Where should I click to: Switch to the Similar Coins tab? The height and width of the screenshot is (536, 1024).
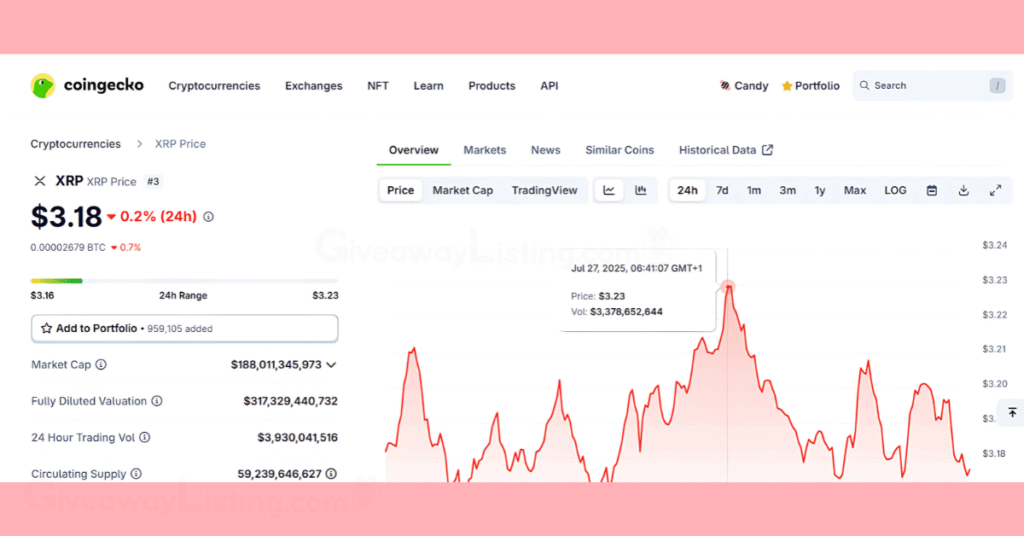pyautogui.click(x=619, y=150)
